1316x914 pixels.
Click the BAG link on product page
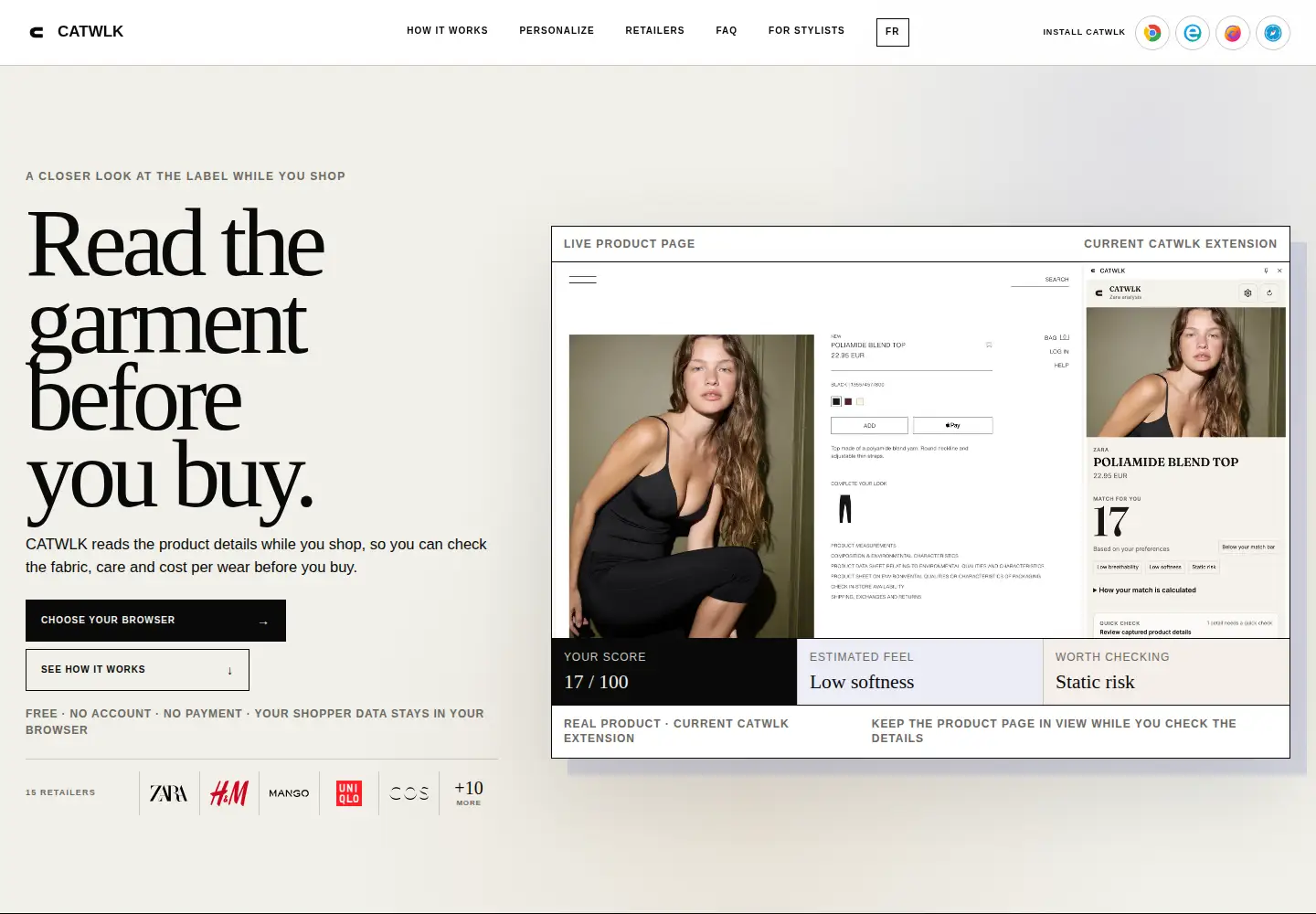pos(1056,338)
